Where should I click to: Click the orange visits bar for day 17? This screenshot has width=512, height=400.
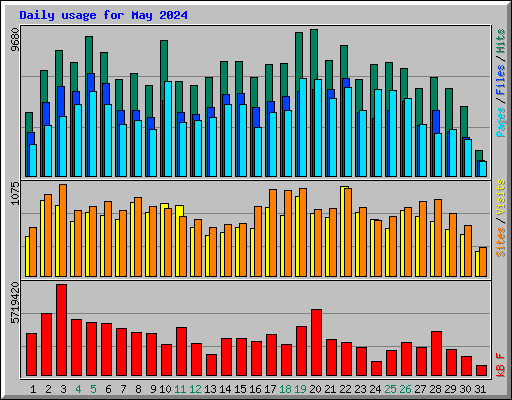[273, 233]
